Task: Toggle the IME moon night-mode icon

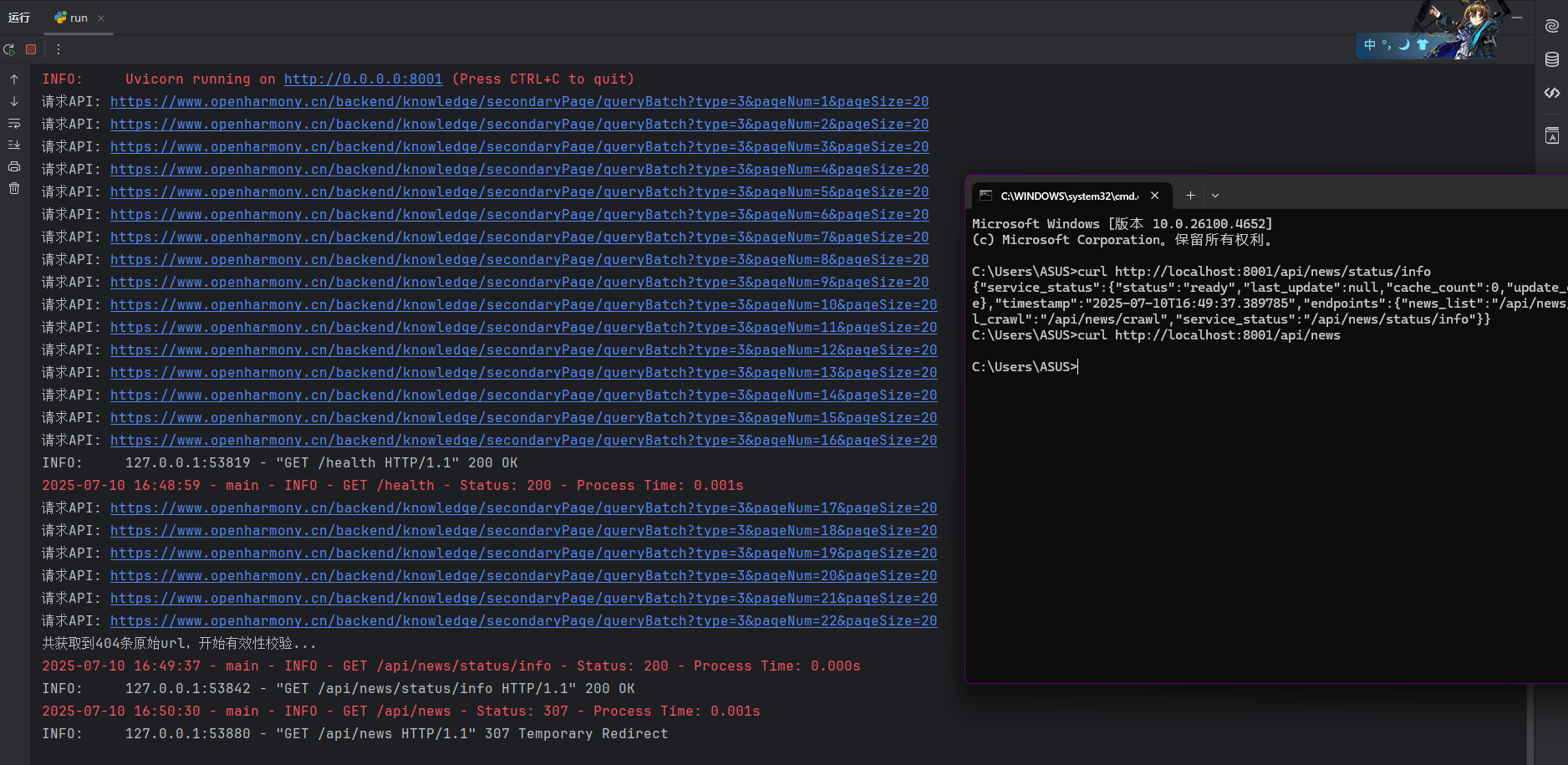Action: coord(1404,45)
